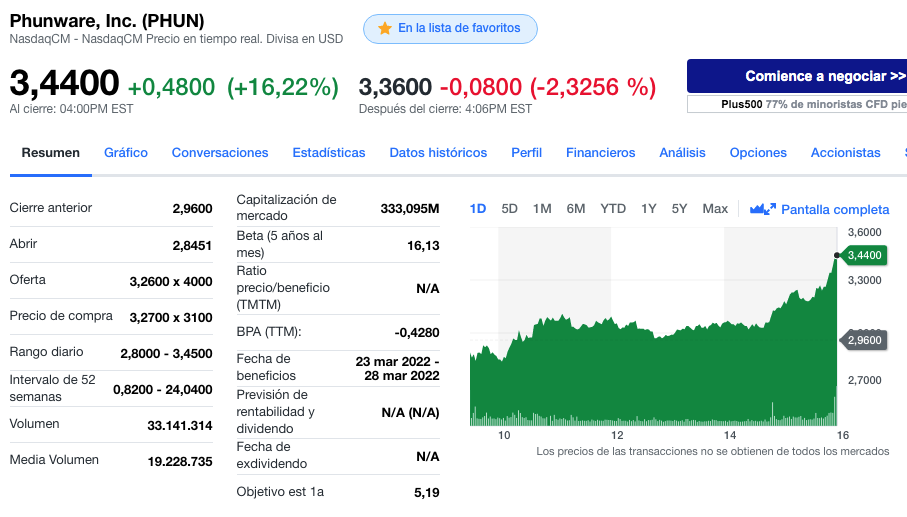907x517 pixels.
Task: Select the YTD chart range
Action: coord(613,209)
